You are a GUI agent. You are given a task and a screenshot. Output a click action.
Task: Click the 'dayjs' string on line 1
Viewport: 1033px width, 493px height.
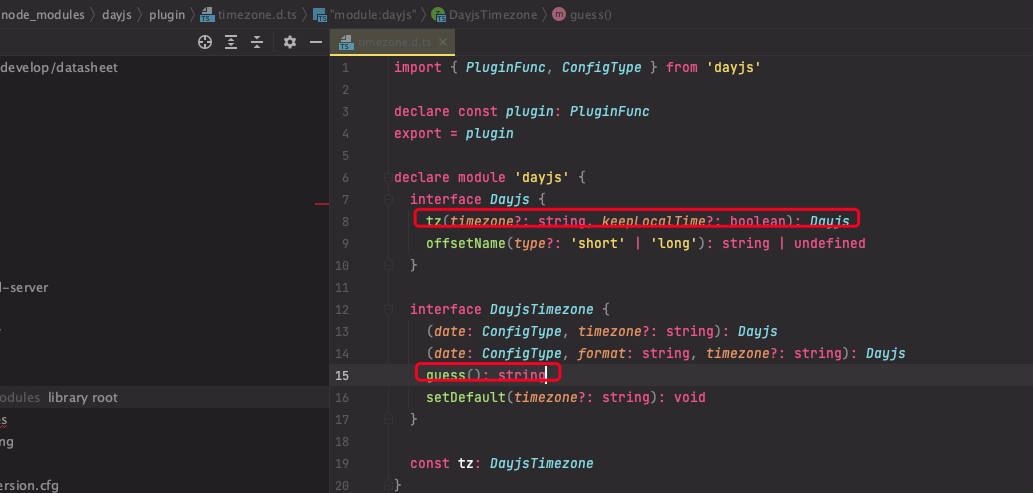pos(733,67)
